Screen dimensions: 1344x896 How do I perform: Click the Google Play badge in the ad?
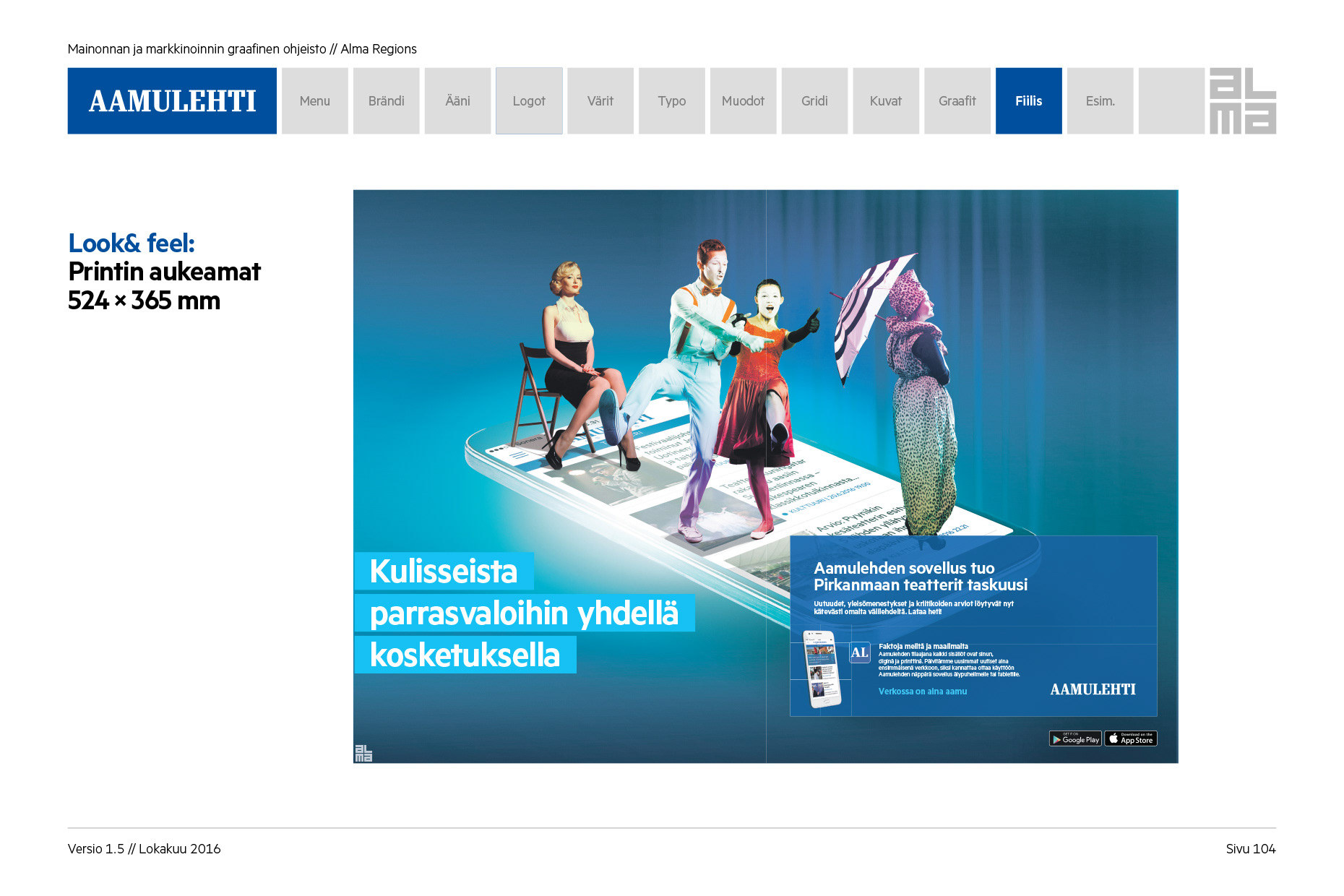[x=1075, y=738]
